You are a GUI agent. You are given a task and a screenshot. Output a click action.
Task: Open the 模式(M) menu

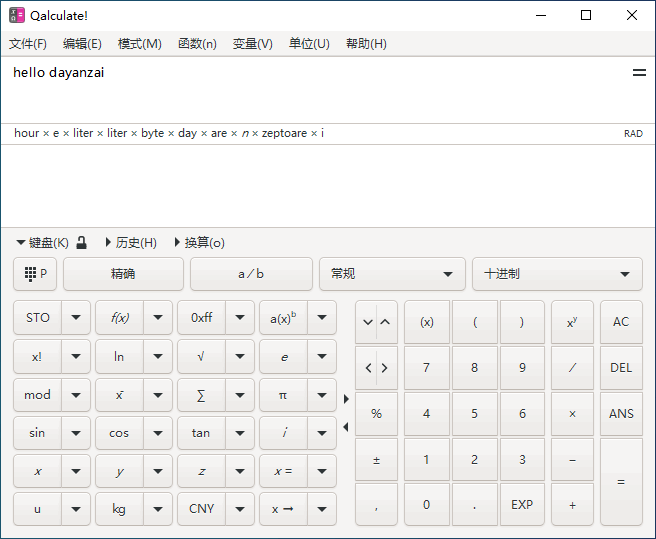click(139, 44)
